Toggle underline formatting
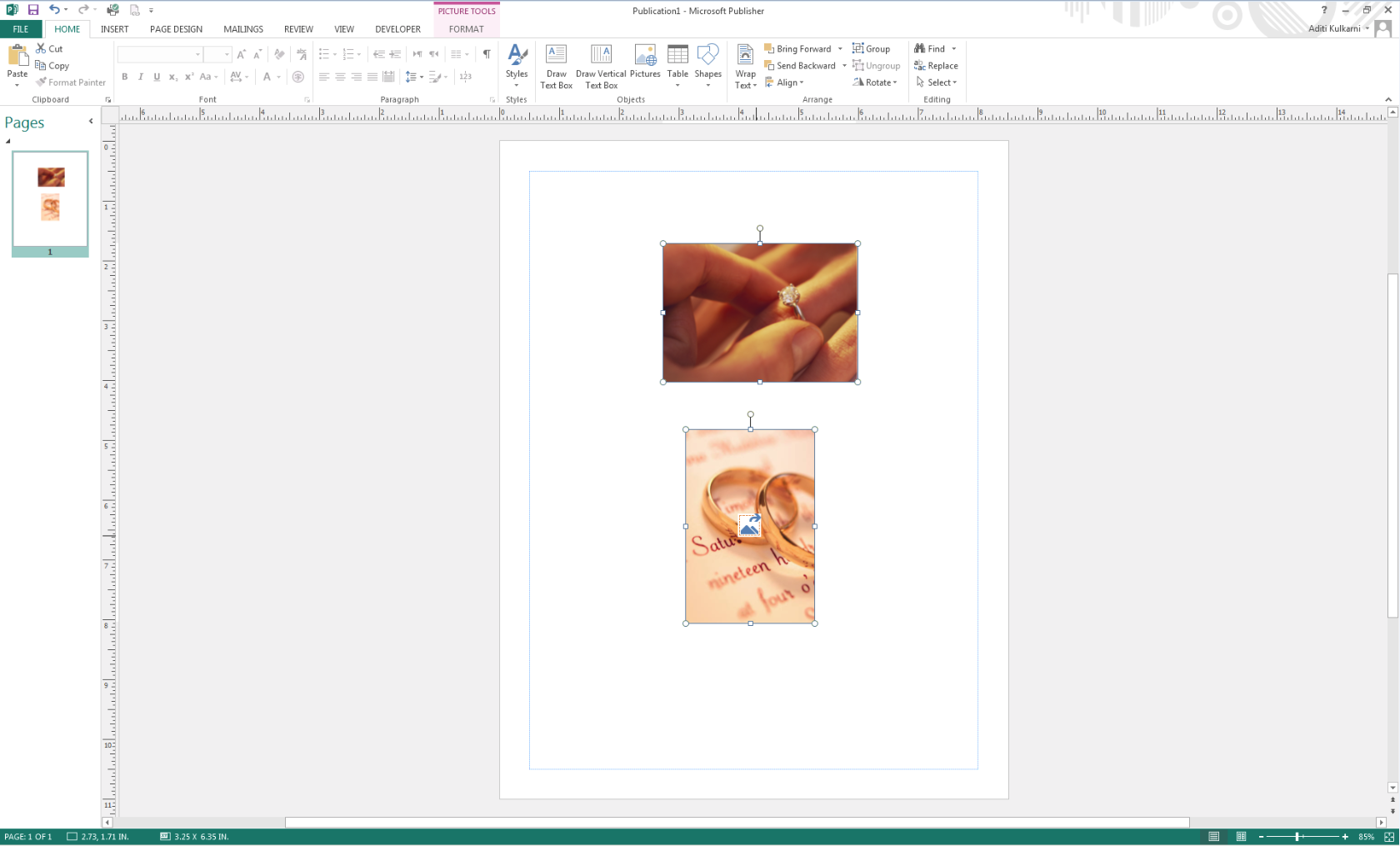1400x846 pixels. coord(157,77)
